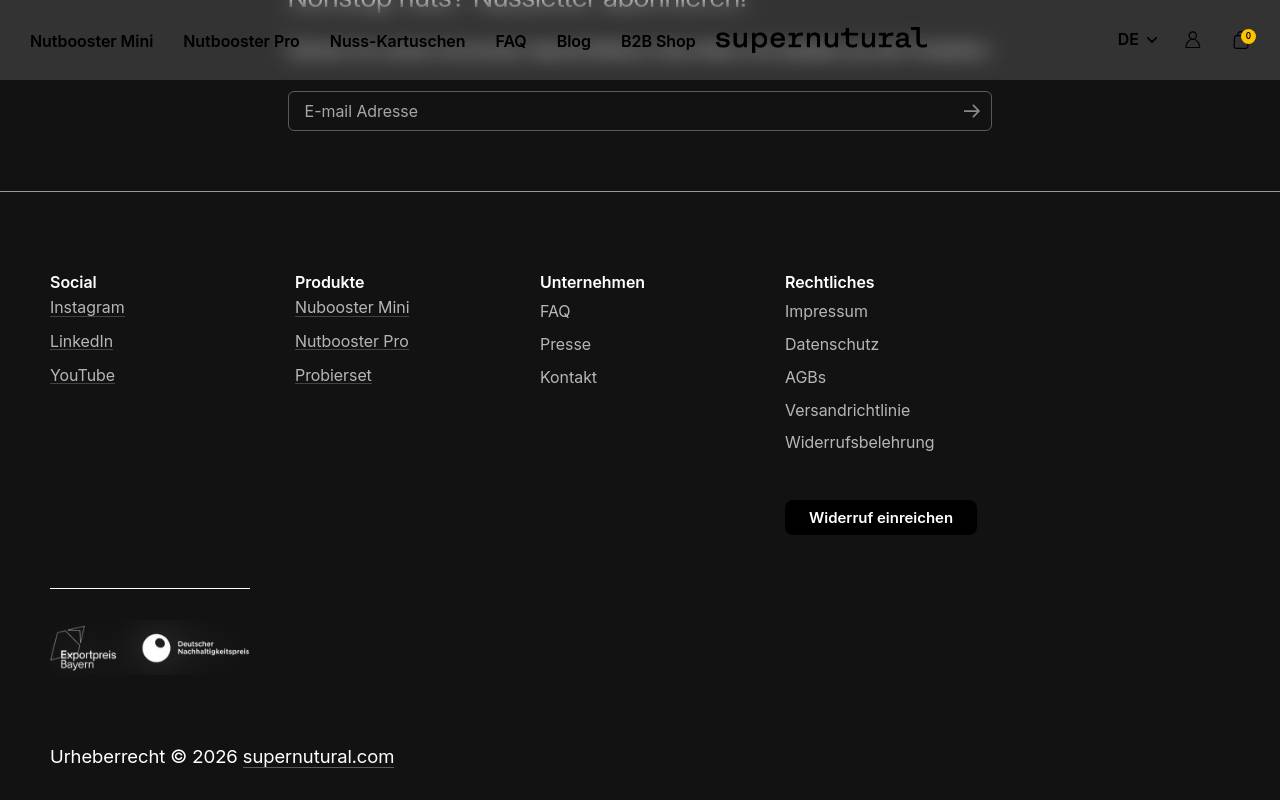This screenshot has height=800, width=1280.
Task: Open the AGBs legal link
Action: [x=805, y=377]
